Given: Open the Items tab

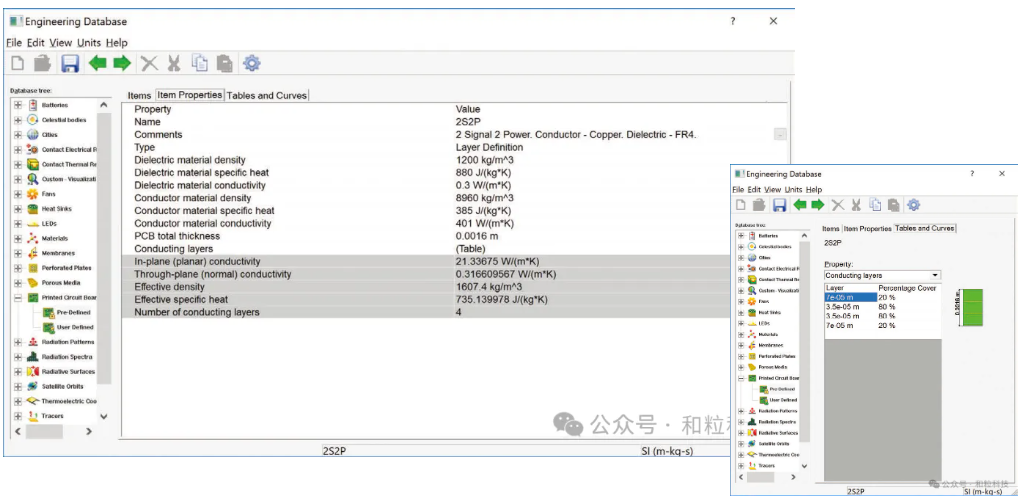Looking at the screenshot, I should (x=139, y=95).
